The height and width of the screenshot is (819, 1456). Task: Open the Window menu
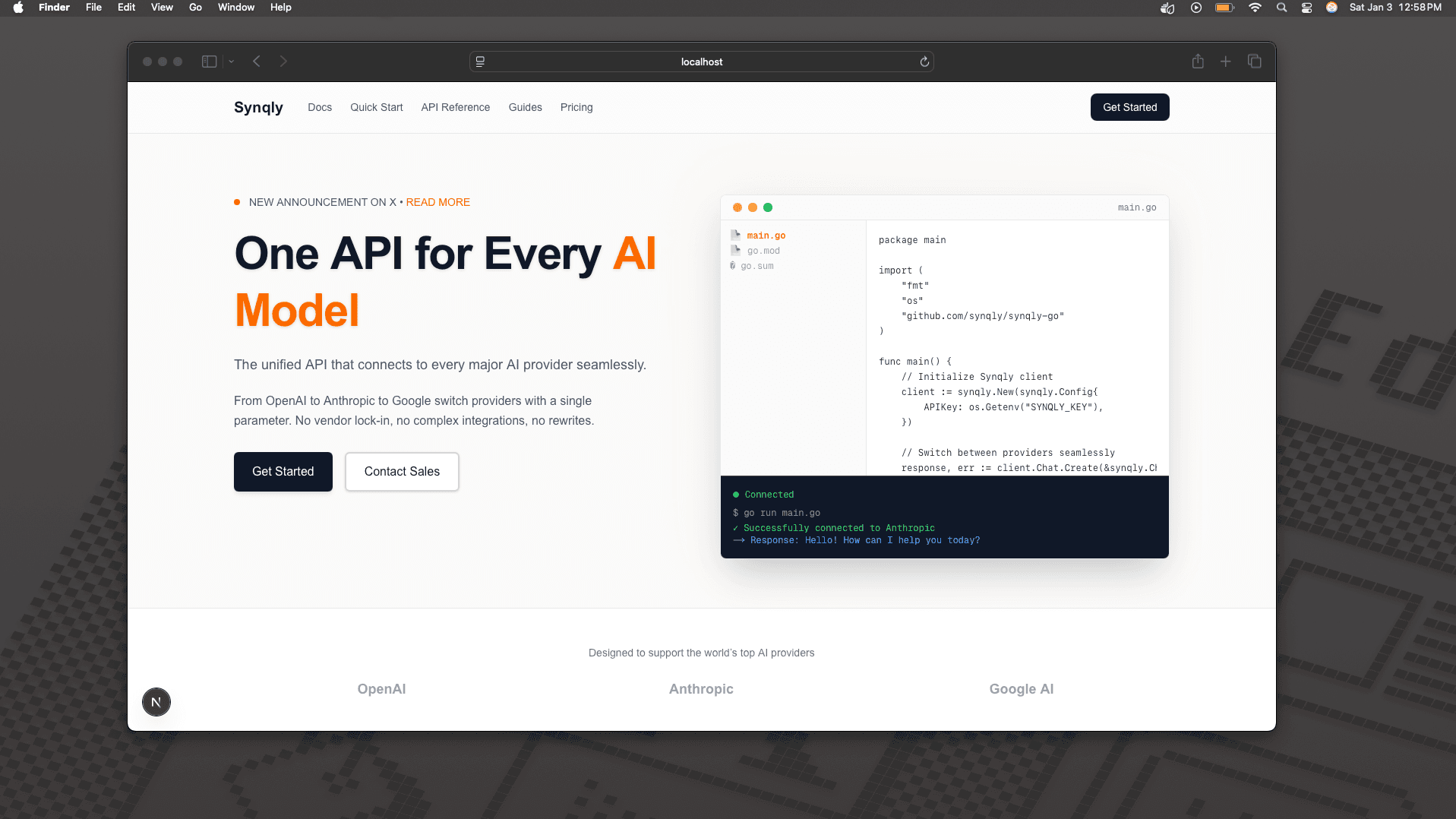click(236, 8)
